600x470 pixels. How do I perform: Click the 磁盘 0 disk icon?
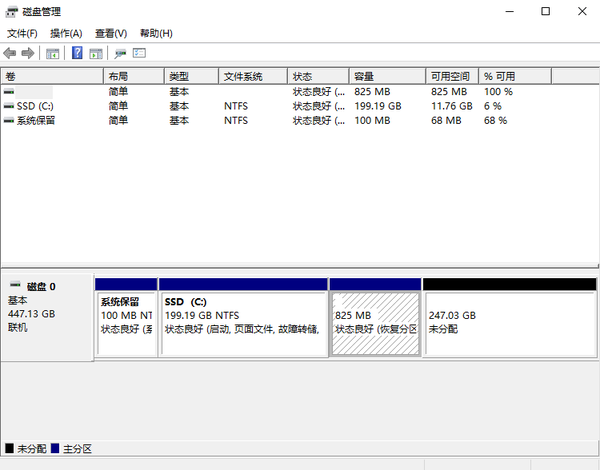coord(15,284)
